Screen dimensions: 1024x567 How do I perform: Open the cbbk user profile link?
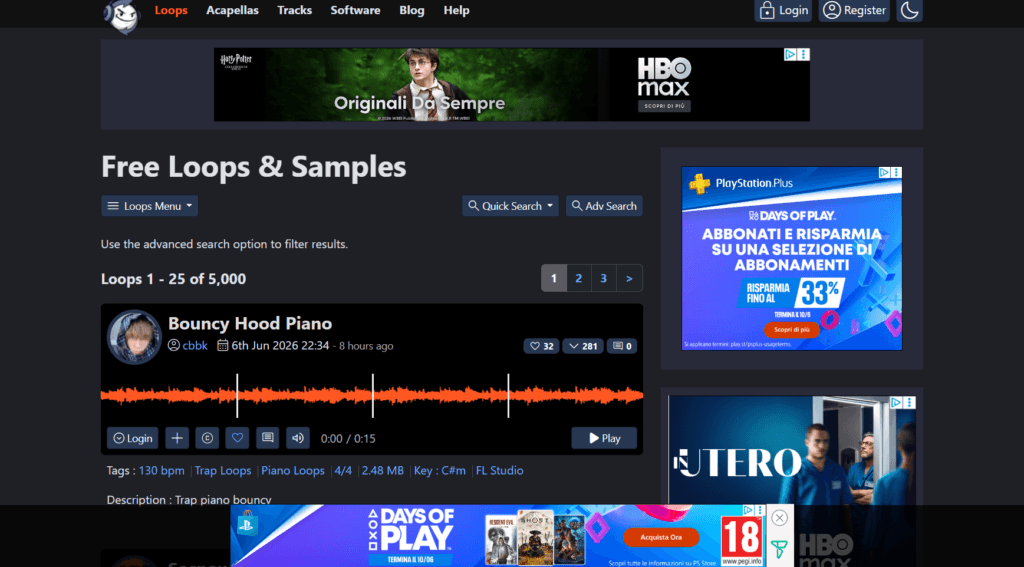coord(195,346)
